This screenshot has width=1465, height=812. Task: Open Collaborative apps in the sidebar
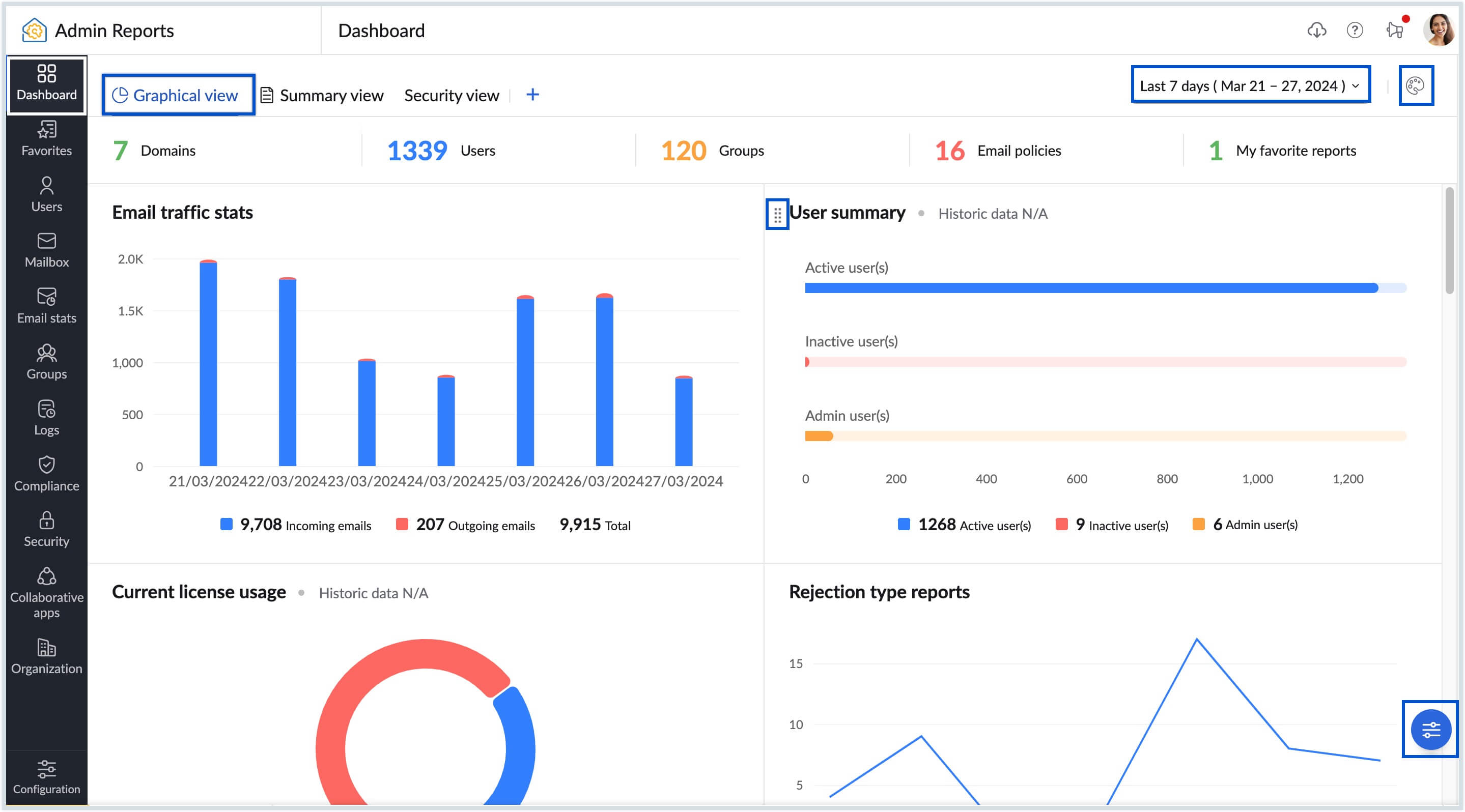point(47,593)
